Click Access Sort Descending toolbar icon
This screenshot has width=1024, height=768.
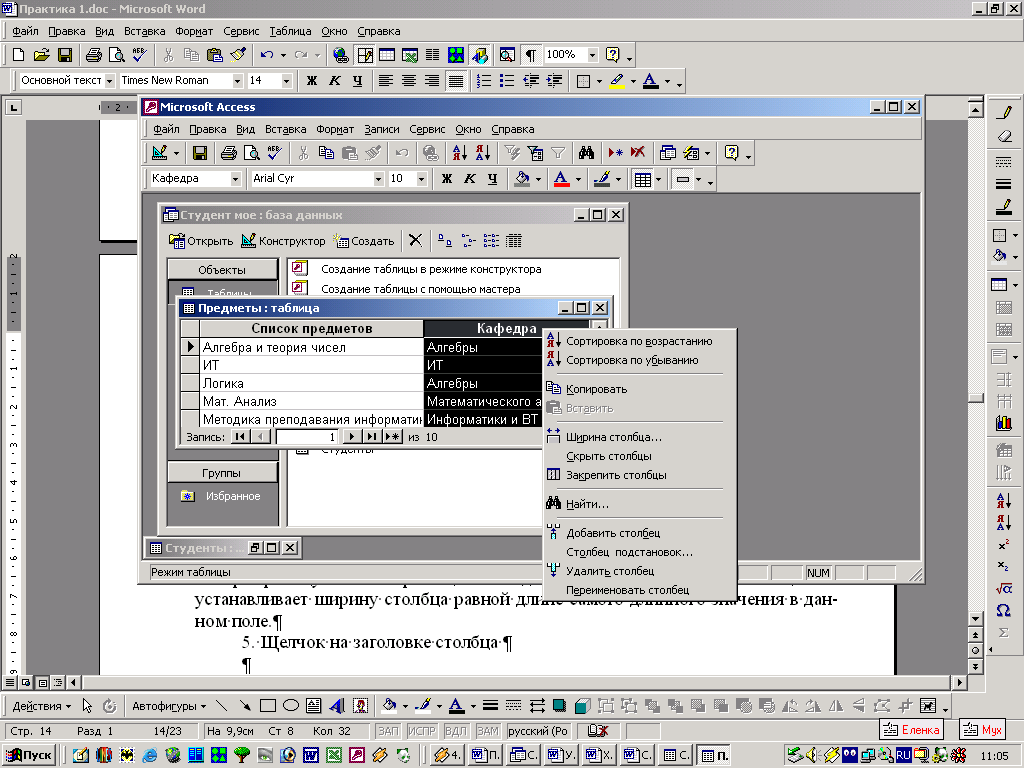click(x=483, y=153)
